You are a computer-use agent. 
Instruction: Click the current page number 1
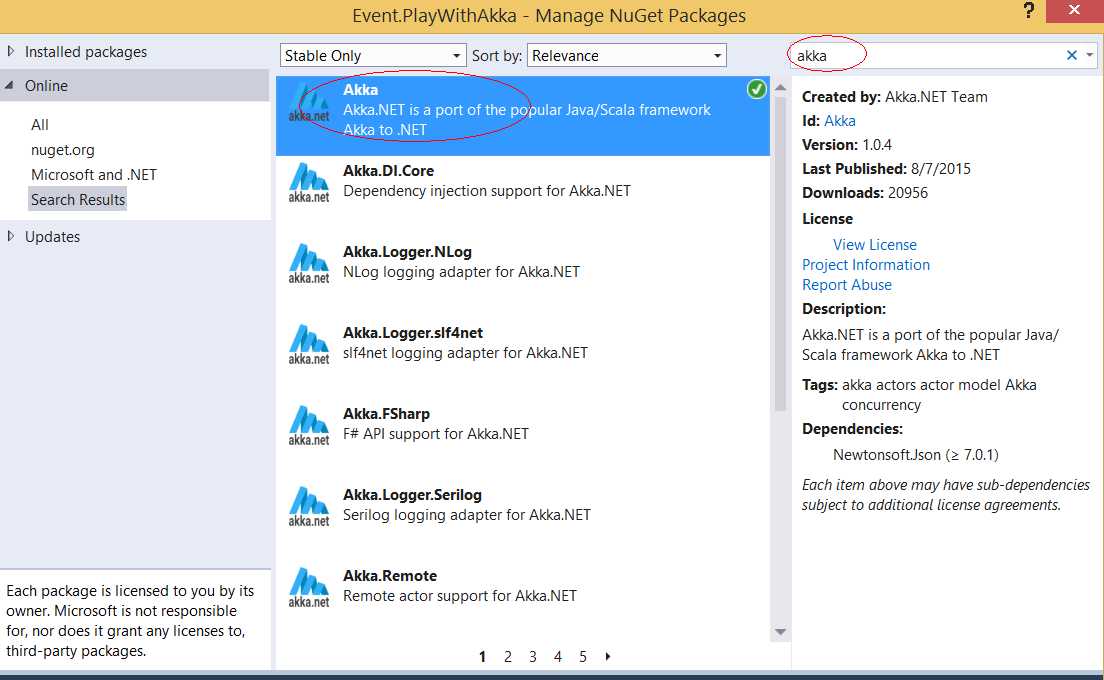[482, 657]
